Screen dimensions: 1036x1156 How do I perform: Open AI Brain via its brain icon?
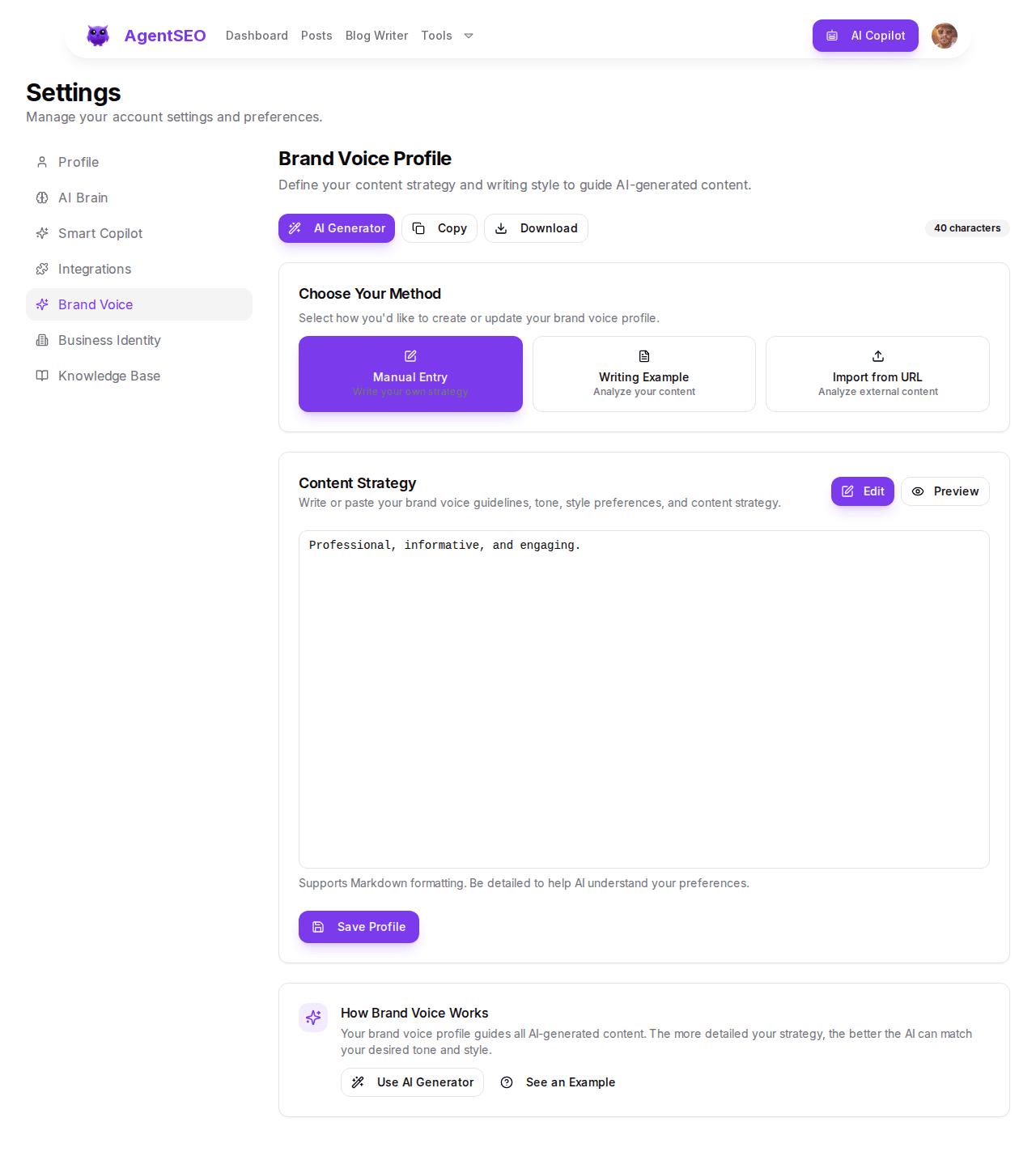coord(42,198)
